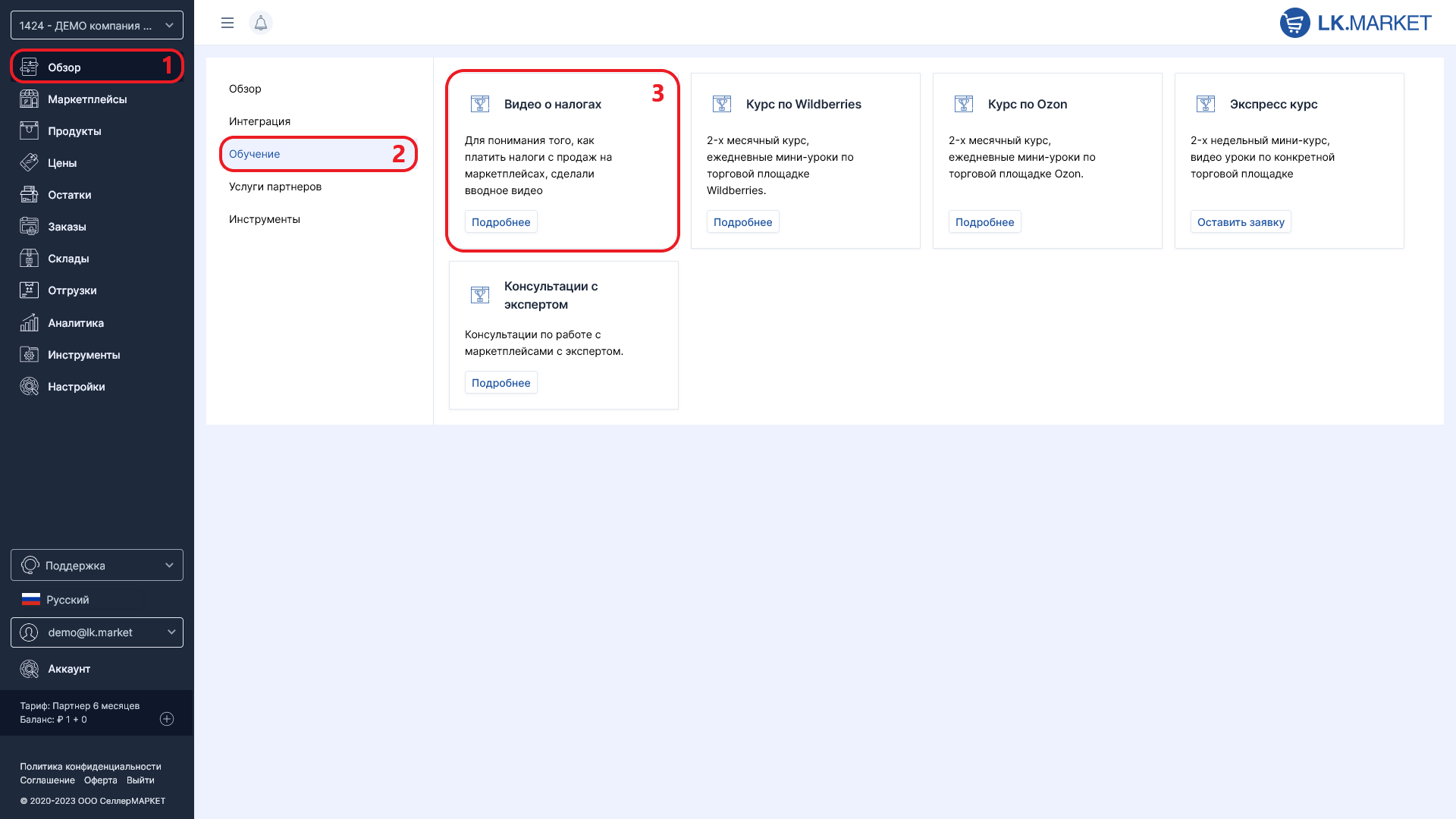Select the Инструменты submenu item

265,219
